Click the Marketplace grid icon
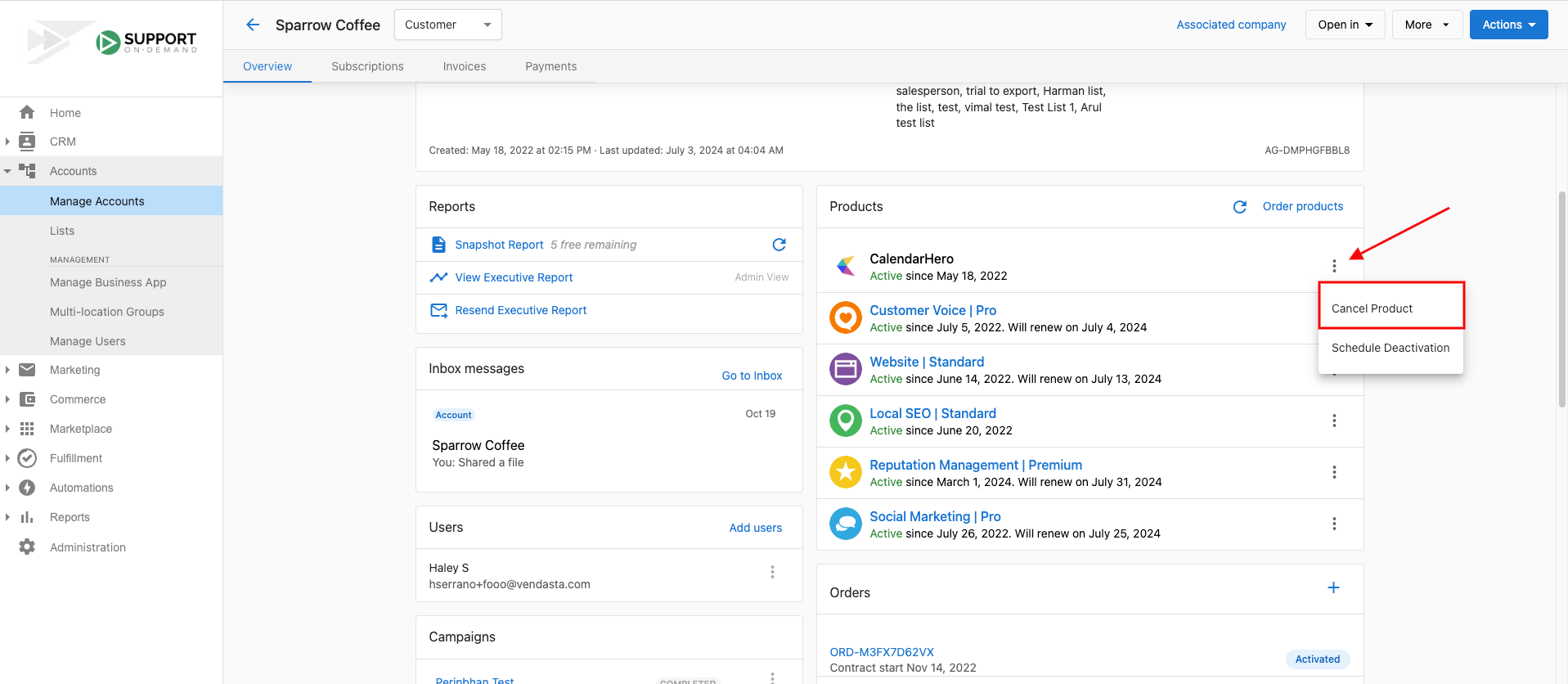 coord(27,429)
